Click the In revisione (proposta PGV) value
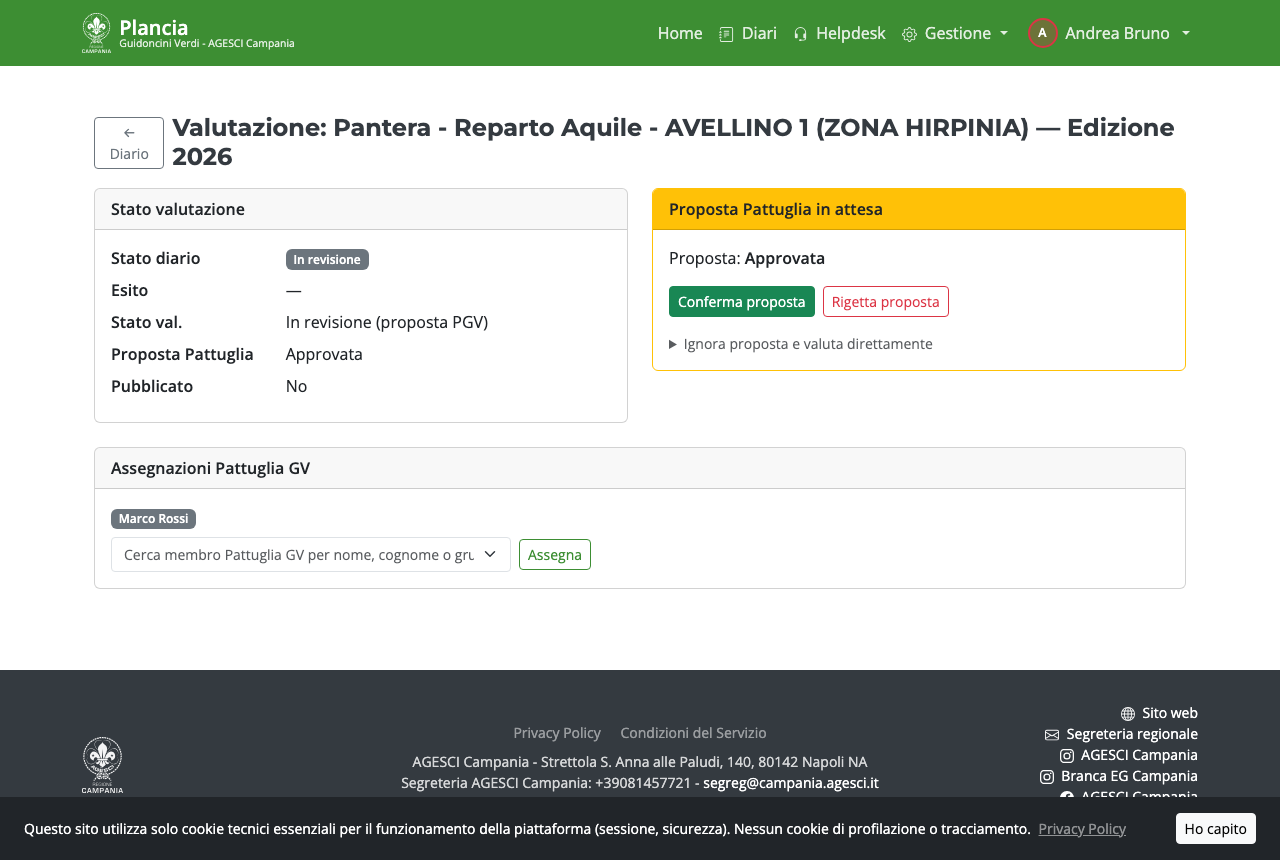Image resolution: width=1280 pixels, height=860 pixels. (x=387, y=322)
